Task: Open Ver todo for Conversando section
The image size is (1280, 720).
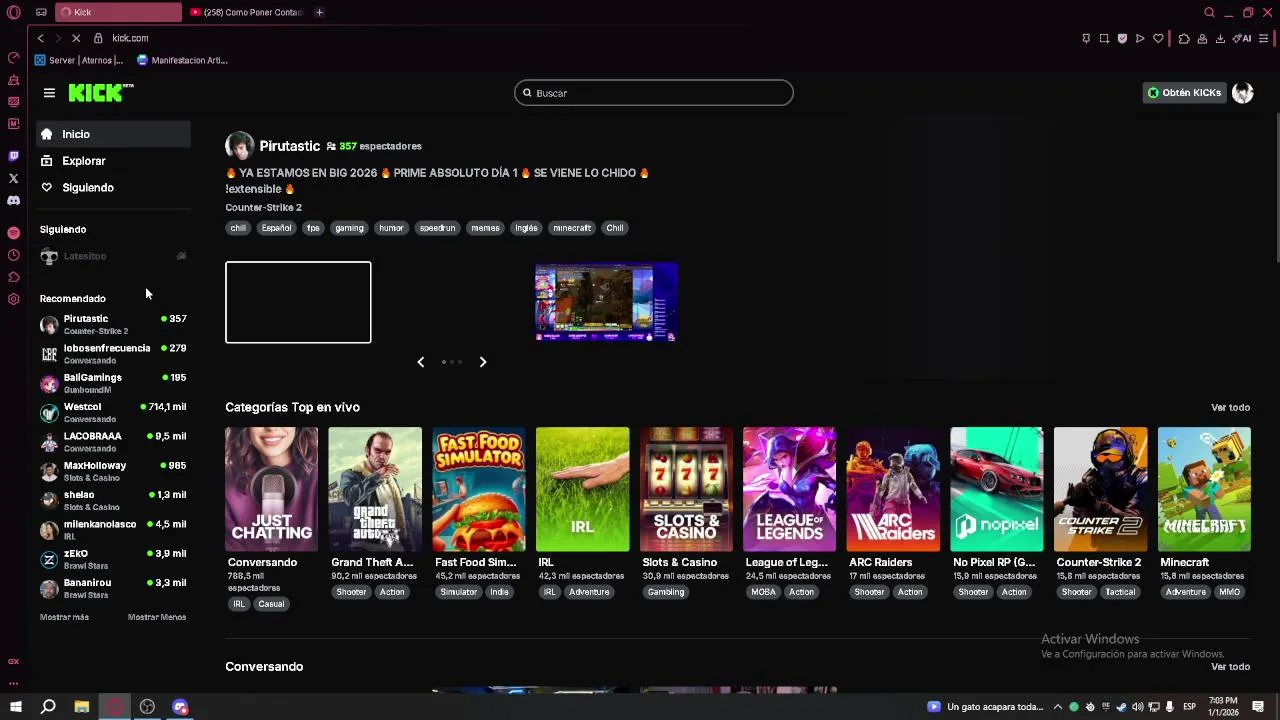Action: [x=1230, y=667]
